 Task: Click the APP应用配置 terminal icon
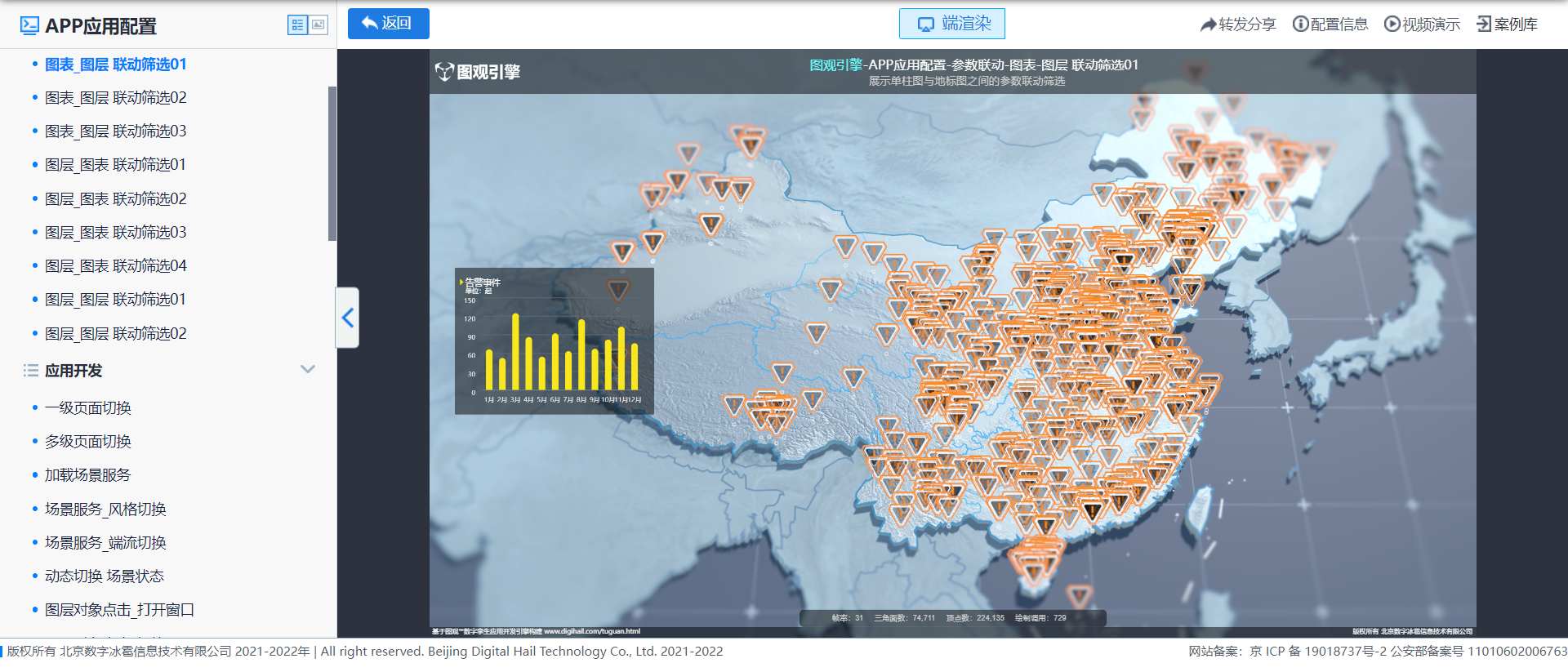click(29, 26)
